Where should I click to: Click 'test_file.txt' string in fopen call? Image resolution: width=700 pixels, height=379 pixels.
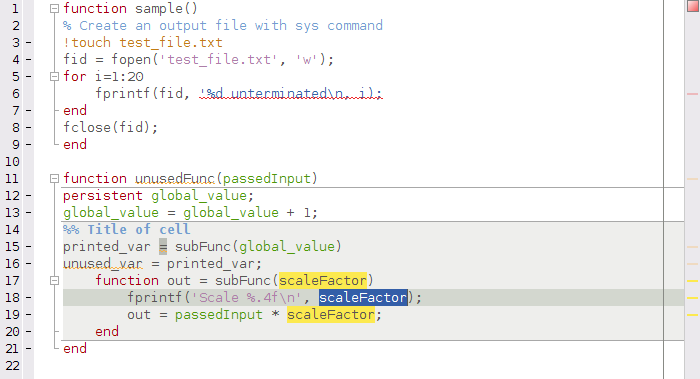[x=219, y=59]
